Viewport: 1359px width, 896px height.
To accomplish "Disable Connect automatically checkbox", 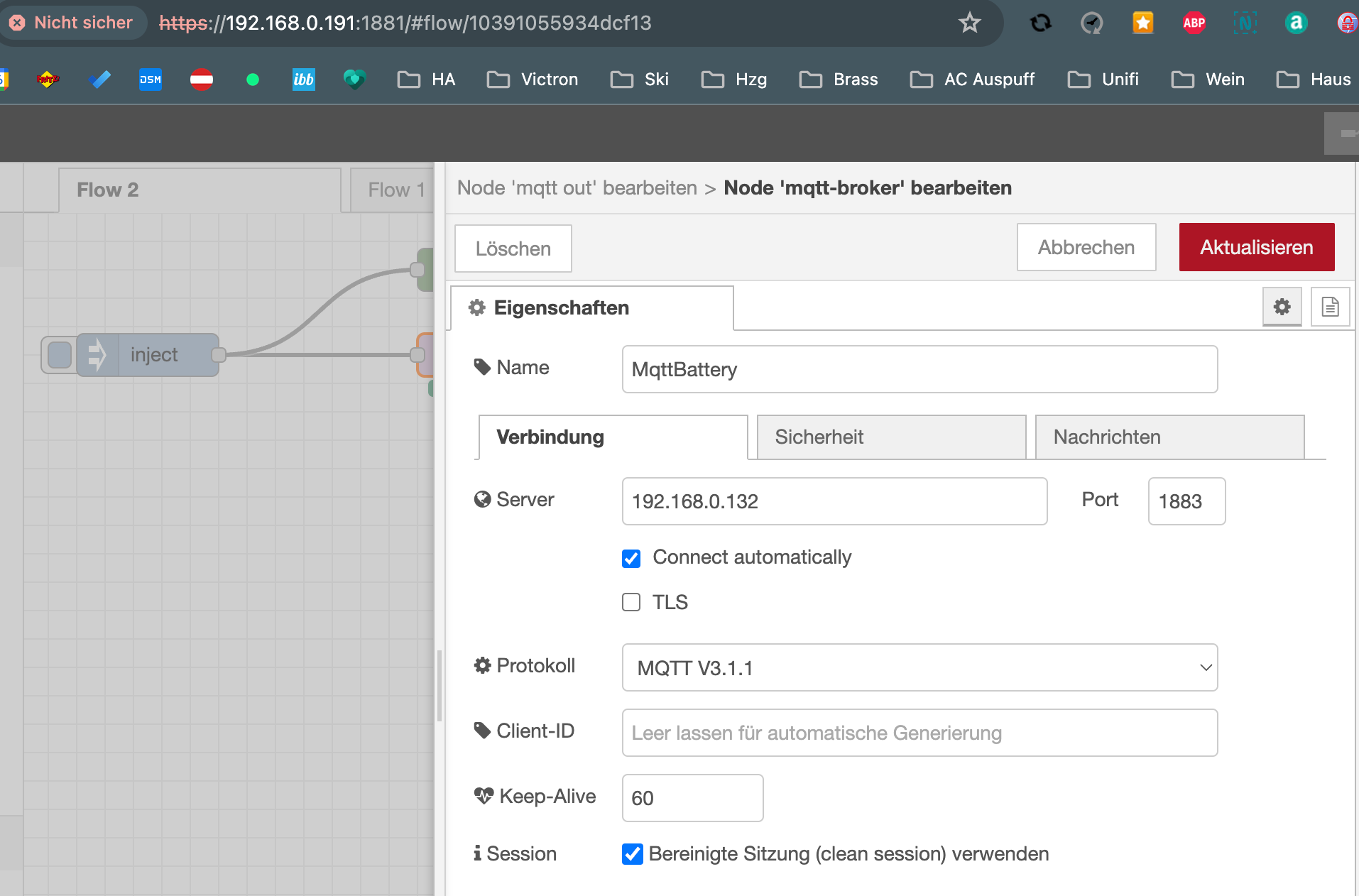I will pyautogui.click(x=631, y=558).
